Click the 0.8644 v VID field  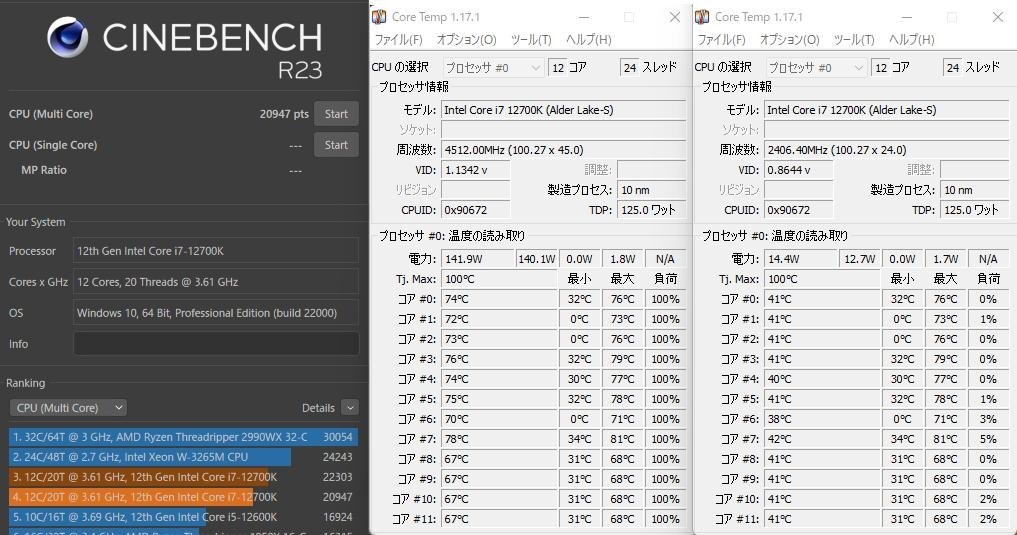799,170
